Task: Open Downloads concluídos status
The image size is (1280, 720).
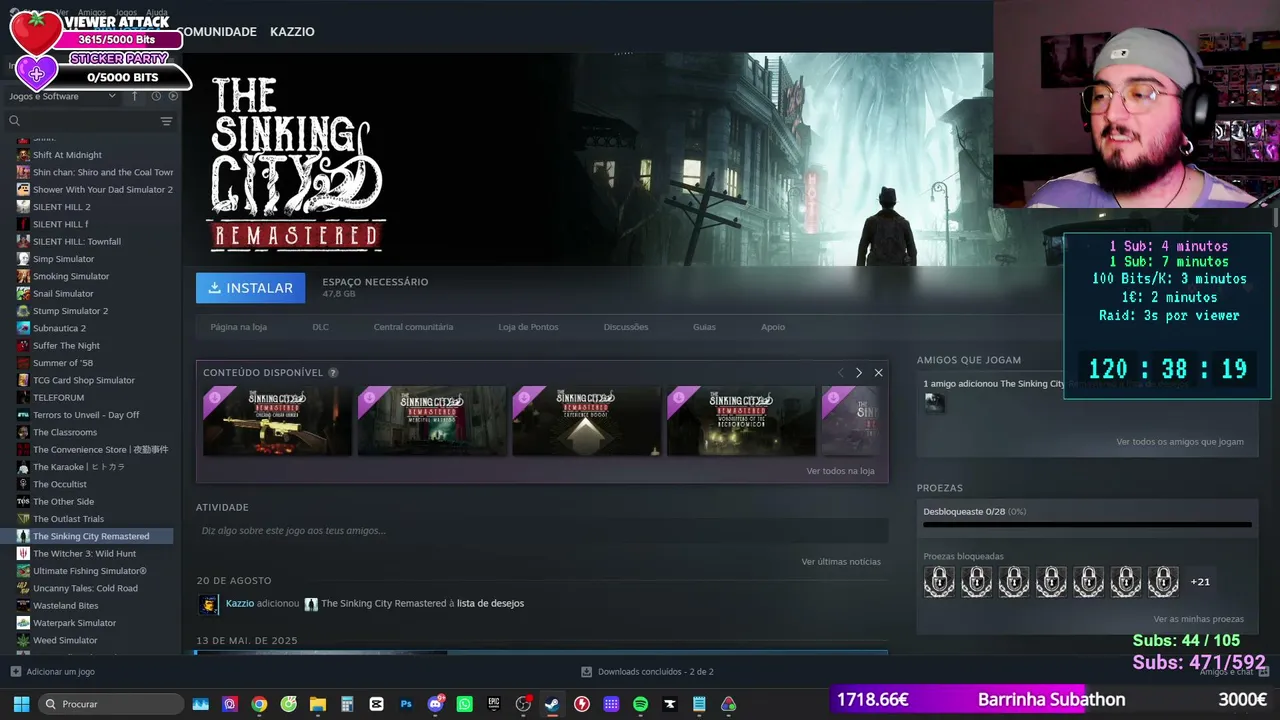Action: coord(647,672)
